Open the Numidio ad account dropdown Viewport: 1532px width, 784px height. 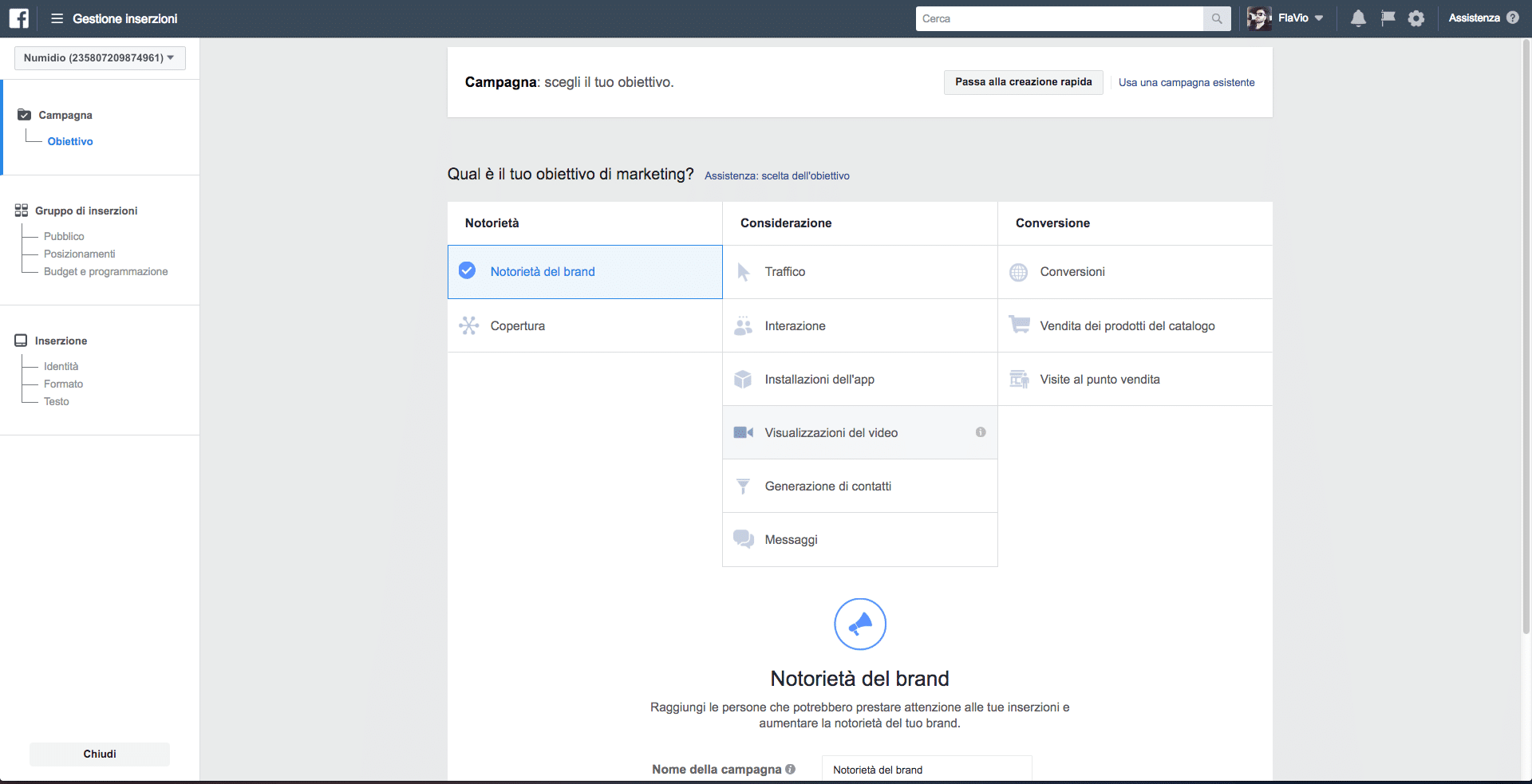pos(100,58)
